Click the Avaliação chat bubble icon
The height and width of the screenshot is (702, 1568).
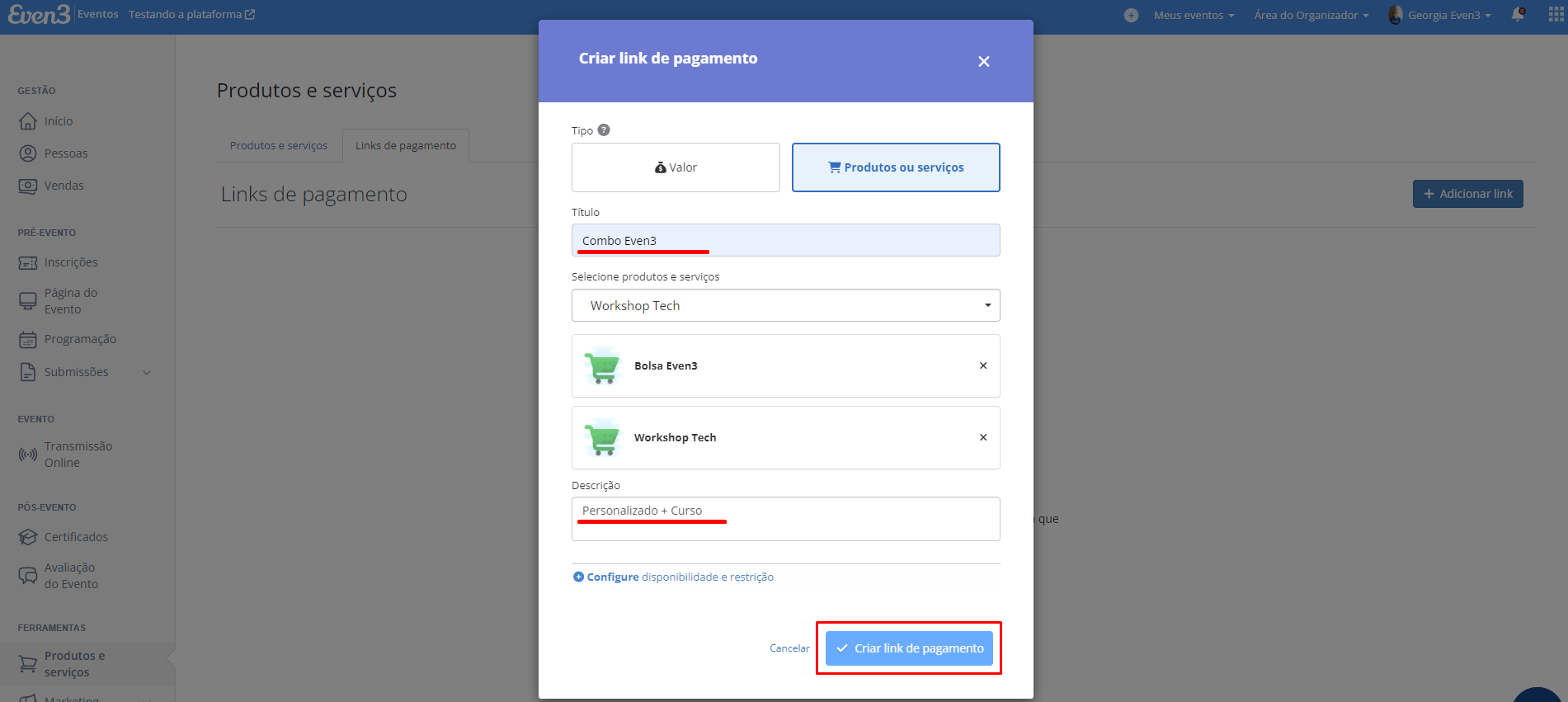click(x=27, y=576)
